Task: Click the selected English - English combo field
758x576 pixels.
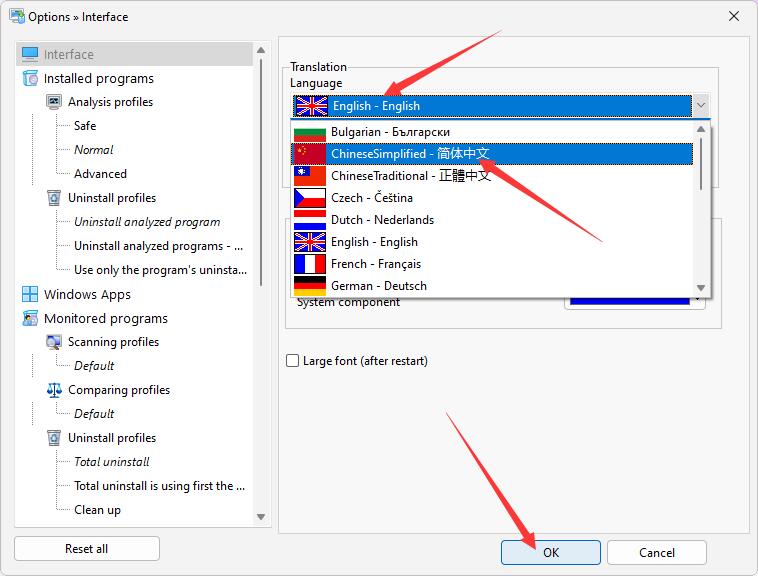Action: 492,106
